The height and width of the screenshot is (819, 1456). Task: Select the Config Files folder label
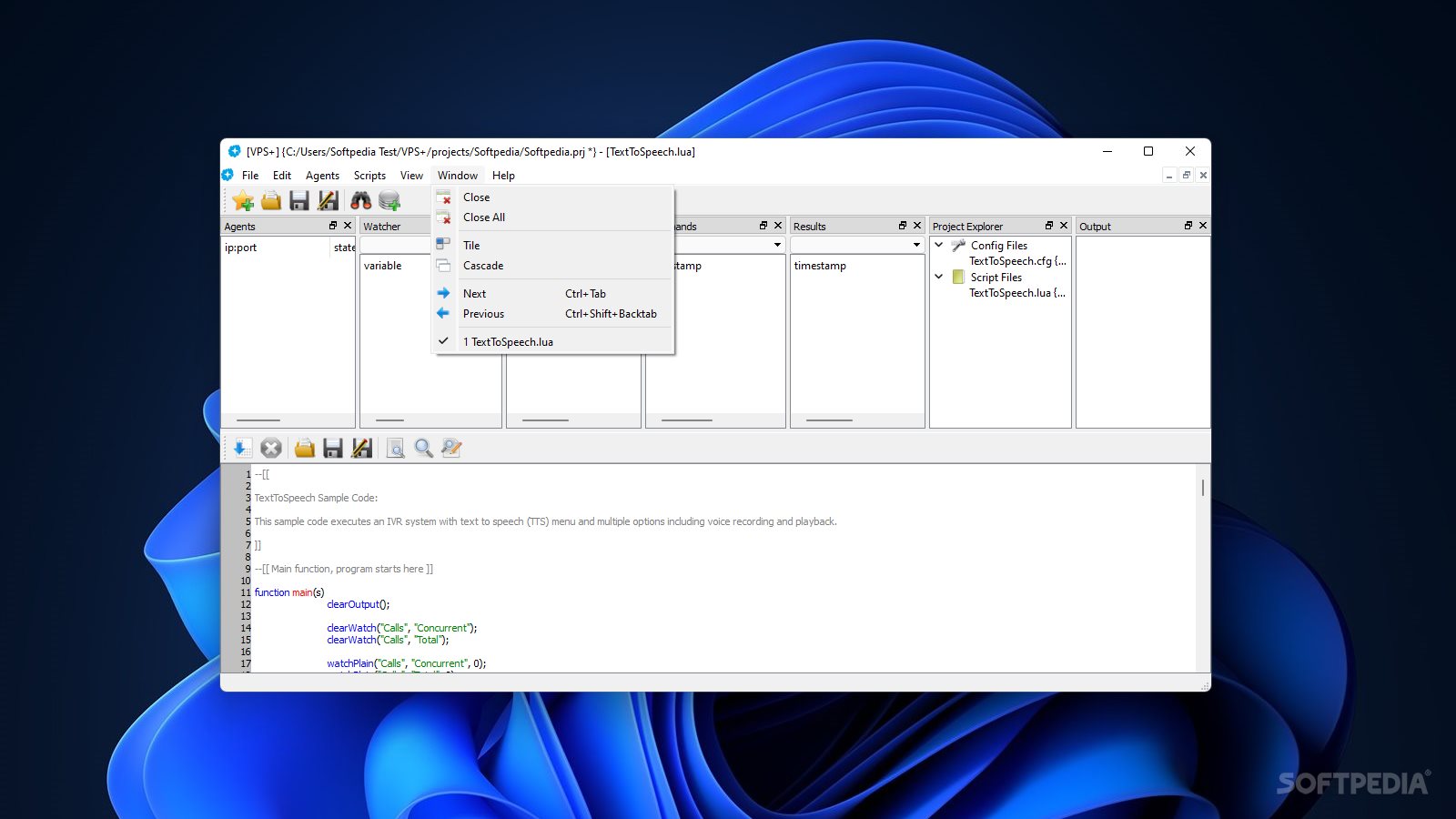999,246
